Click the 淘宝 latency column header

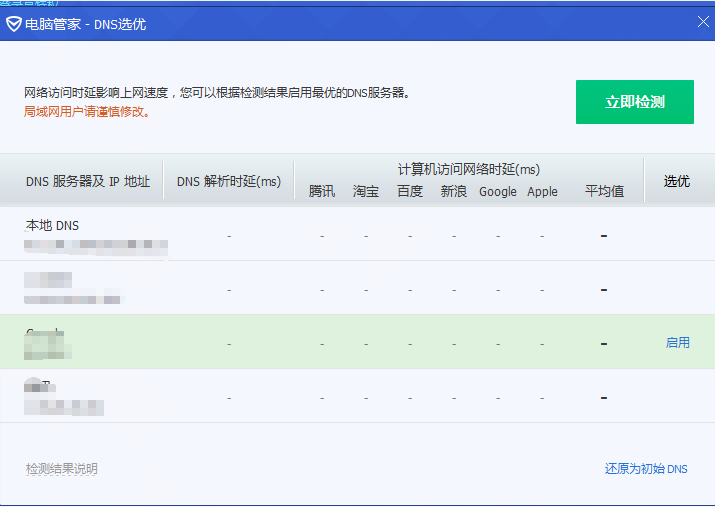pyautogui.click(x=366, y=191)
